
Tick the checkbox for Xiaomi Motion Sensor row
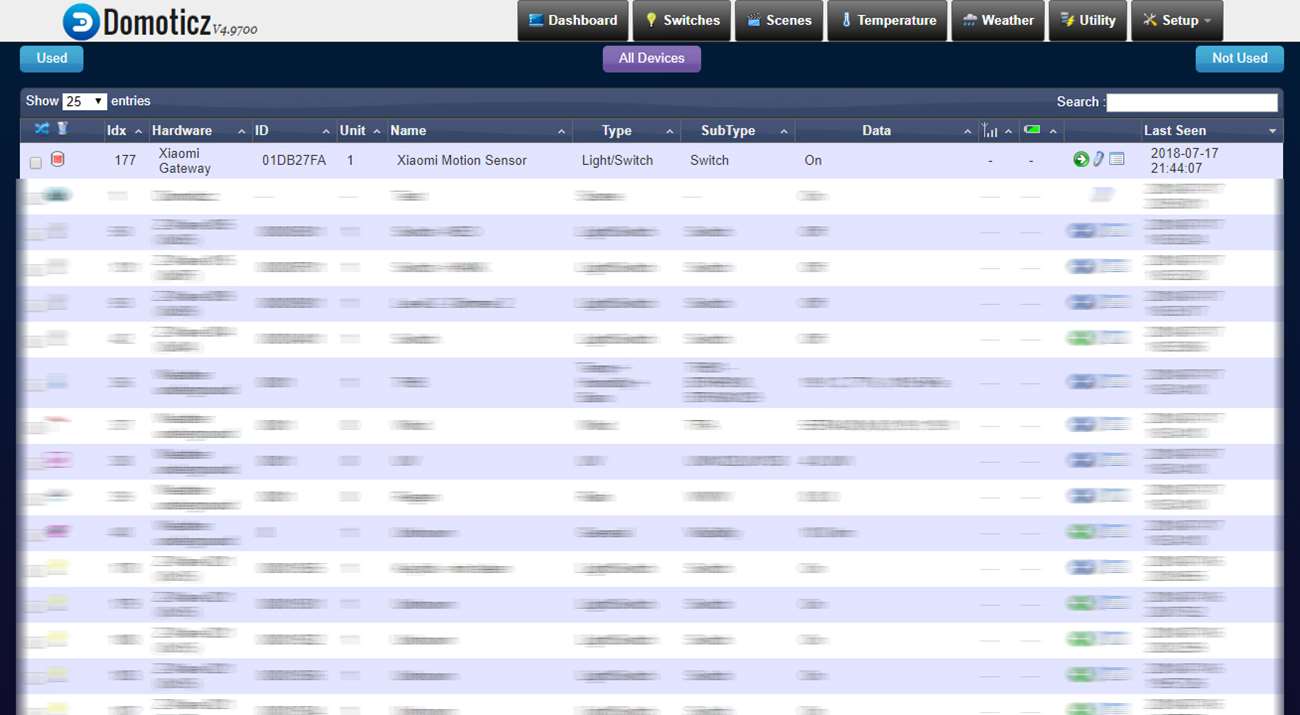pos(36,162)
